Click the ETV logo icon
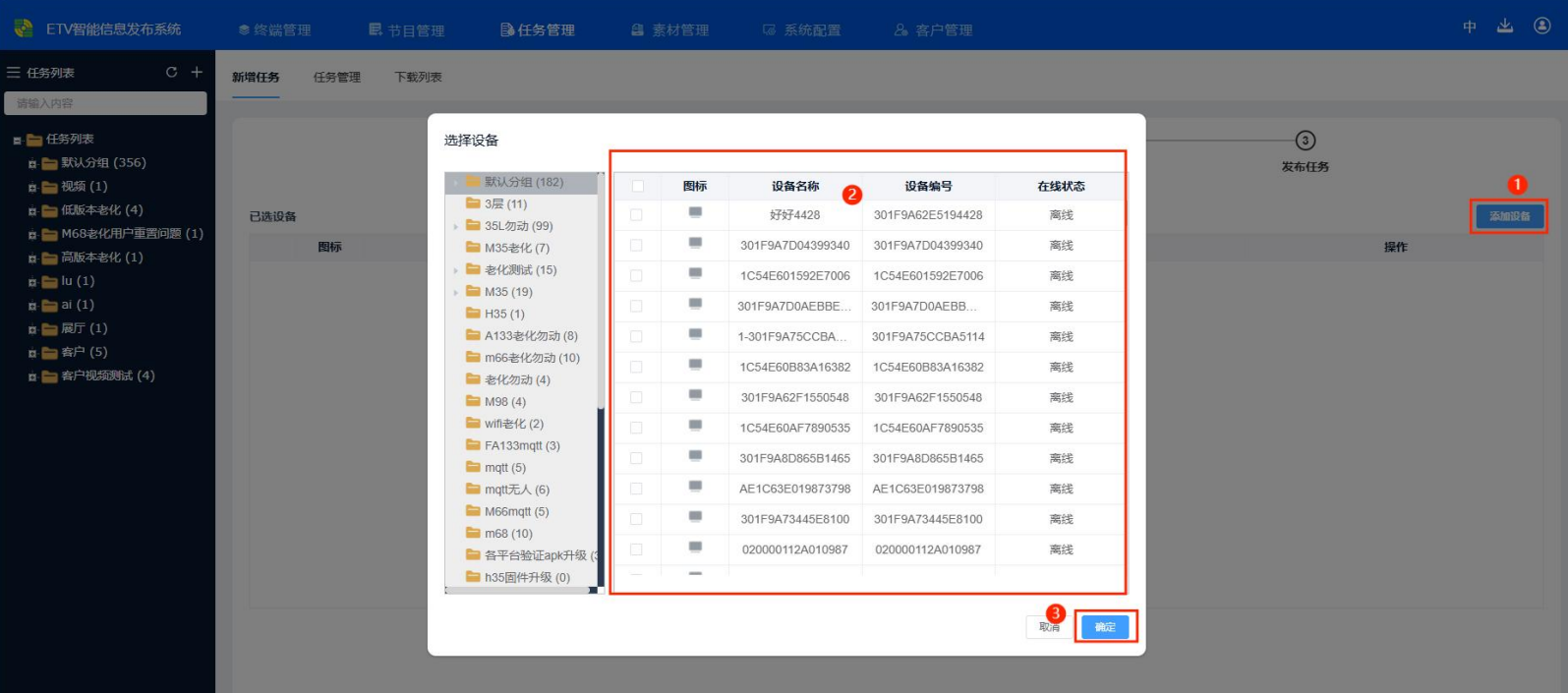This screenshot has width=1568, height=693. [x=24, y=29]
